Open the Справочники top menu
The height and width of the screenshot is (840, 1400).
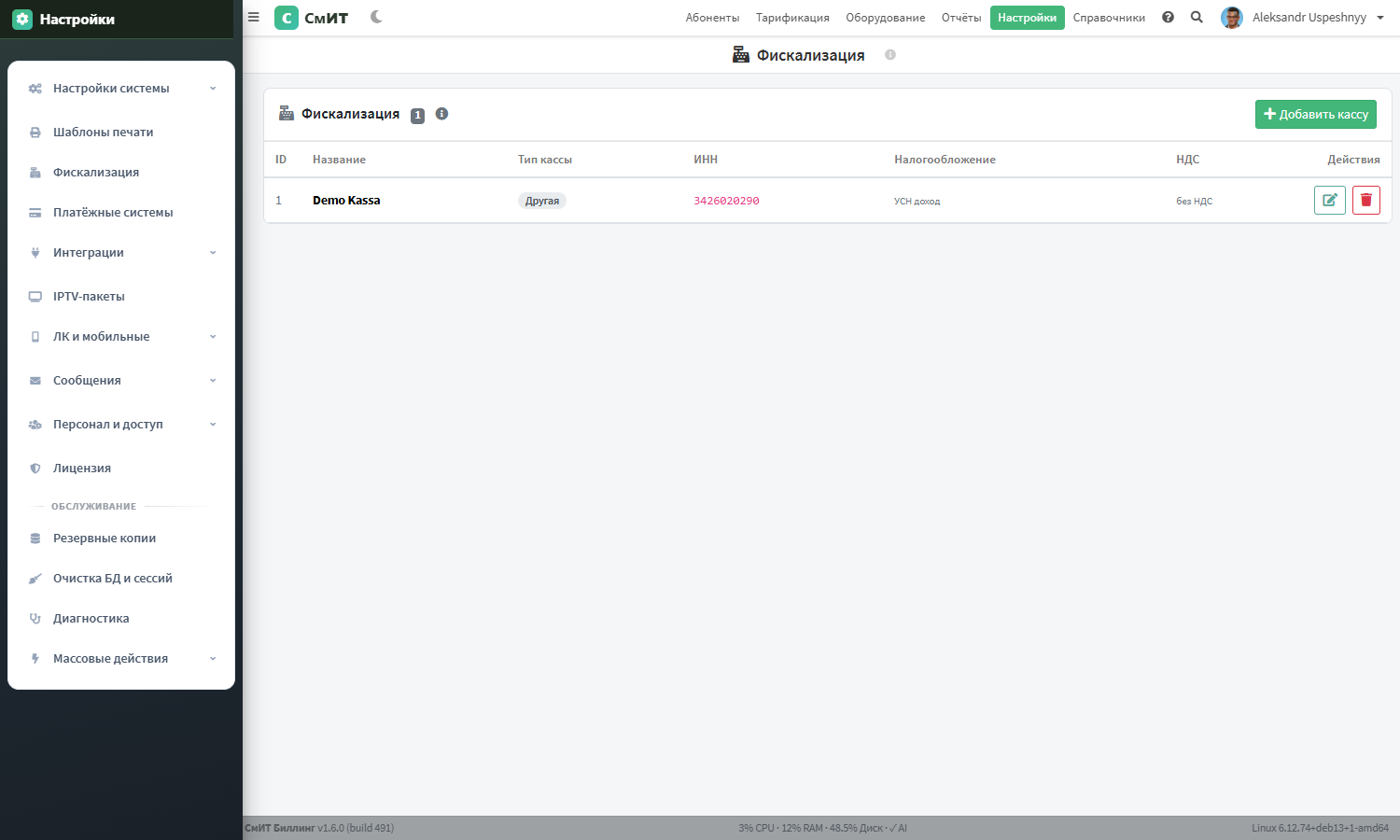tap(1109, 18)
